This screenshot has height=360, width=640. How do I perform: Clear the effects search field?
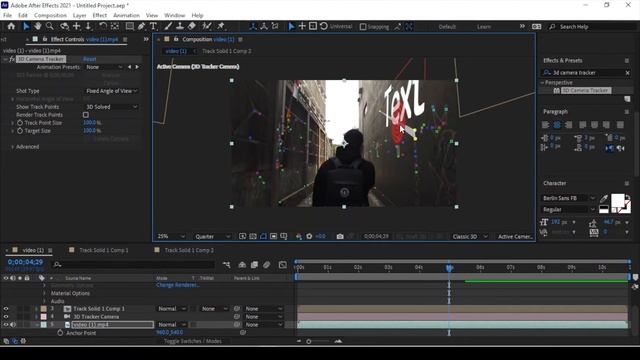(627, 73)
